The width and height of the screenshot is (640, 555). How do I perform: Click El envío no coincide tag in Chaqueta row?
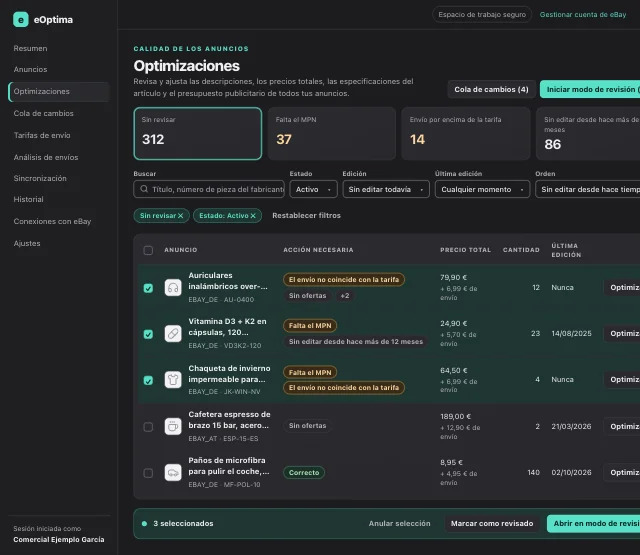click(344, 388)
